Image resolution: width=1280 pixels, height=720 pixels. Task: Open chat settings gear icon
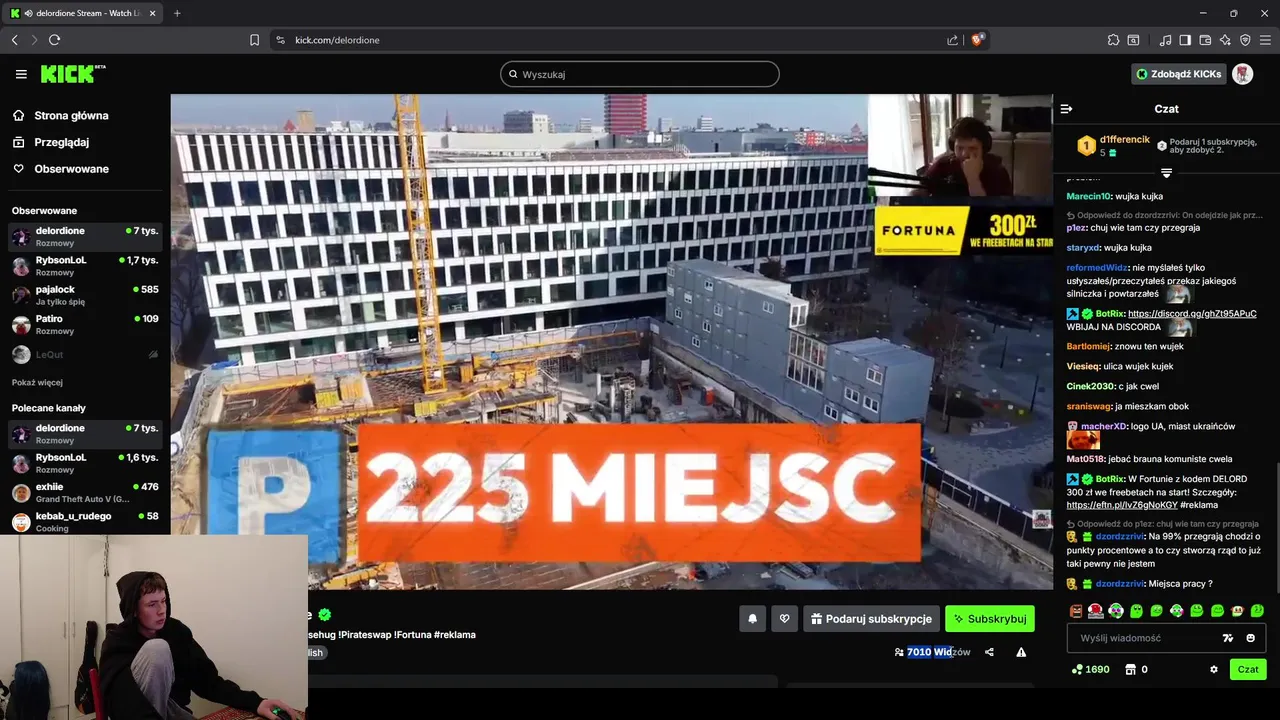click(1214, 669)
